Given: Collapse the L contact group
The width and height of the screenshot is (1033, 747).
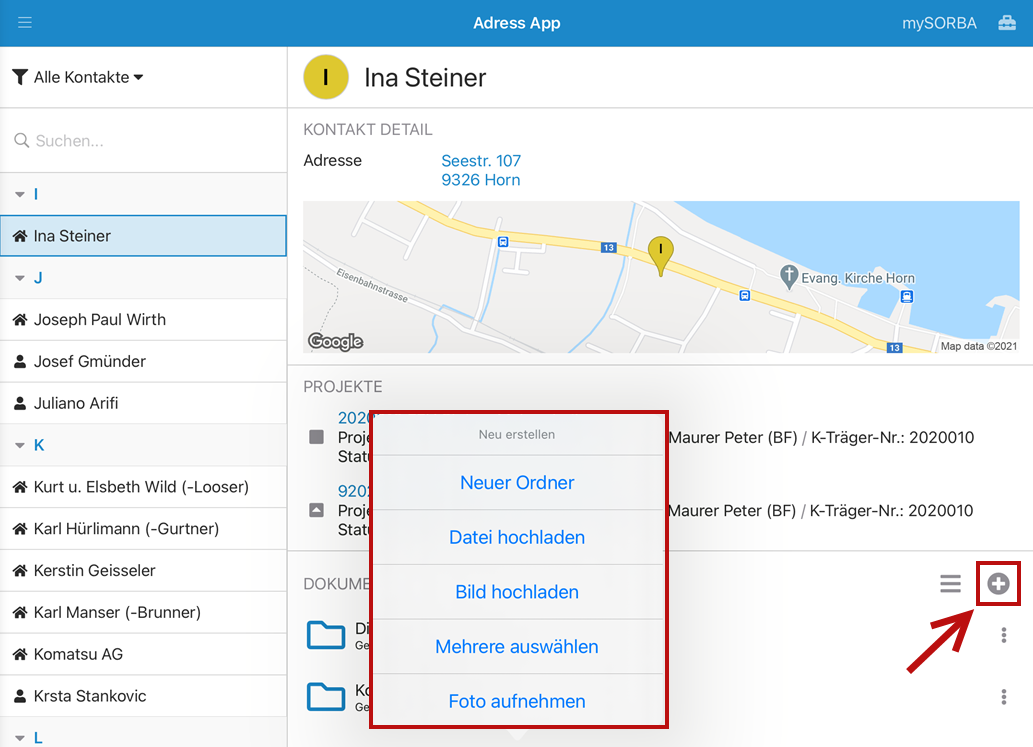Looking at the screenshot, I should (20, 738).
